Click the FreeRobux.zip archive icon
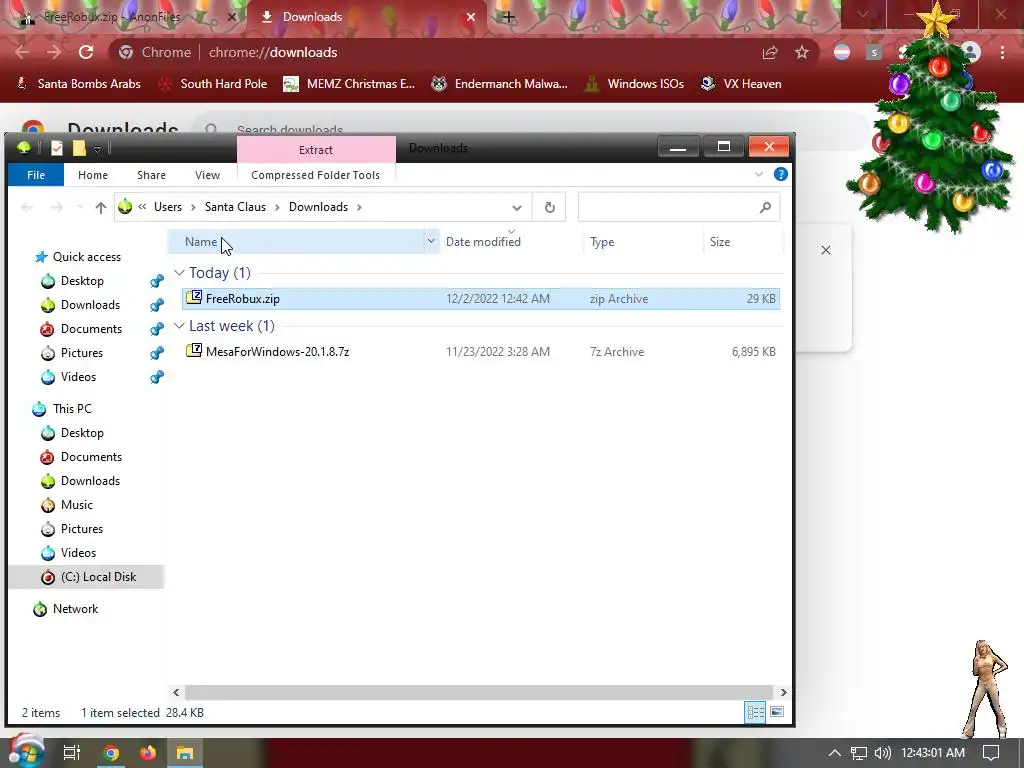 pyautogui.click(x=194, y=298)
